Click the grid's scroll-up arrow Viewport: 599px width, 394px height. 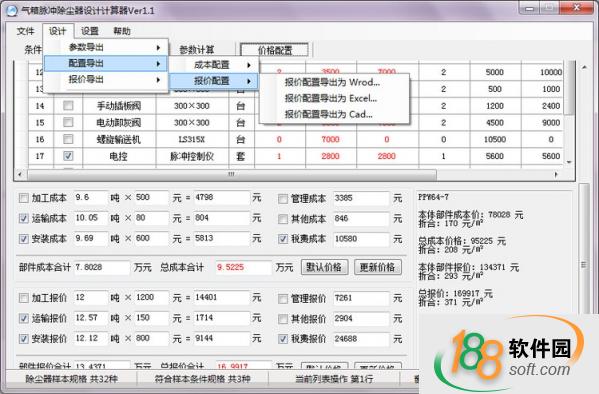[x=584, y=67]
